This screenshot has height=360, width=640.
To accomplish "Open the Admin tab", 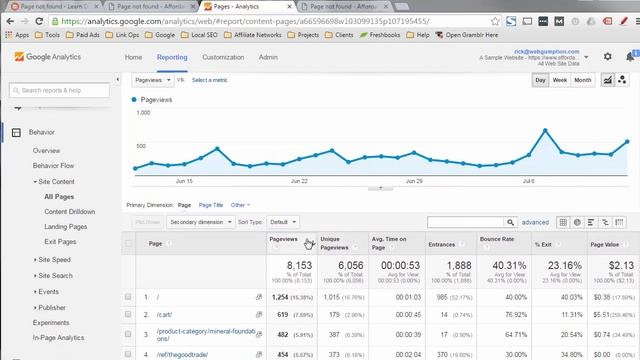I will pos(268,57).
